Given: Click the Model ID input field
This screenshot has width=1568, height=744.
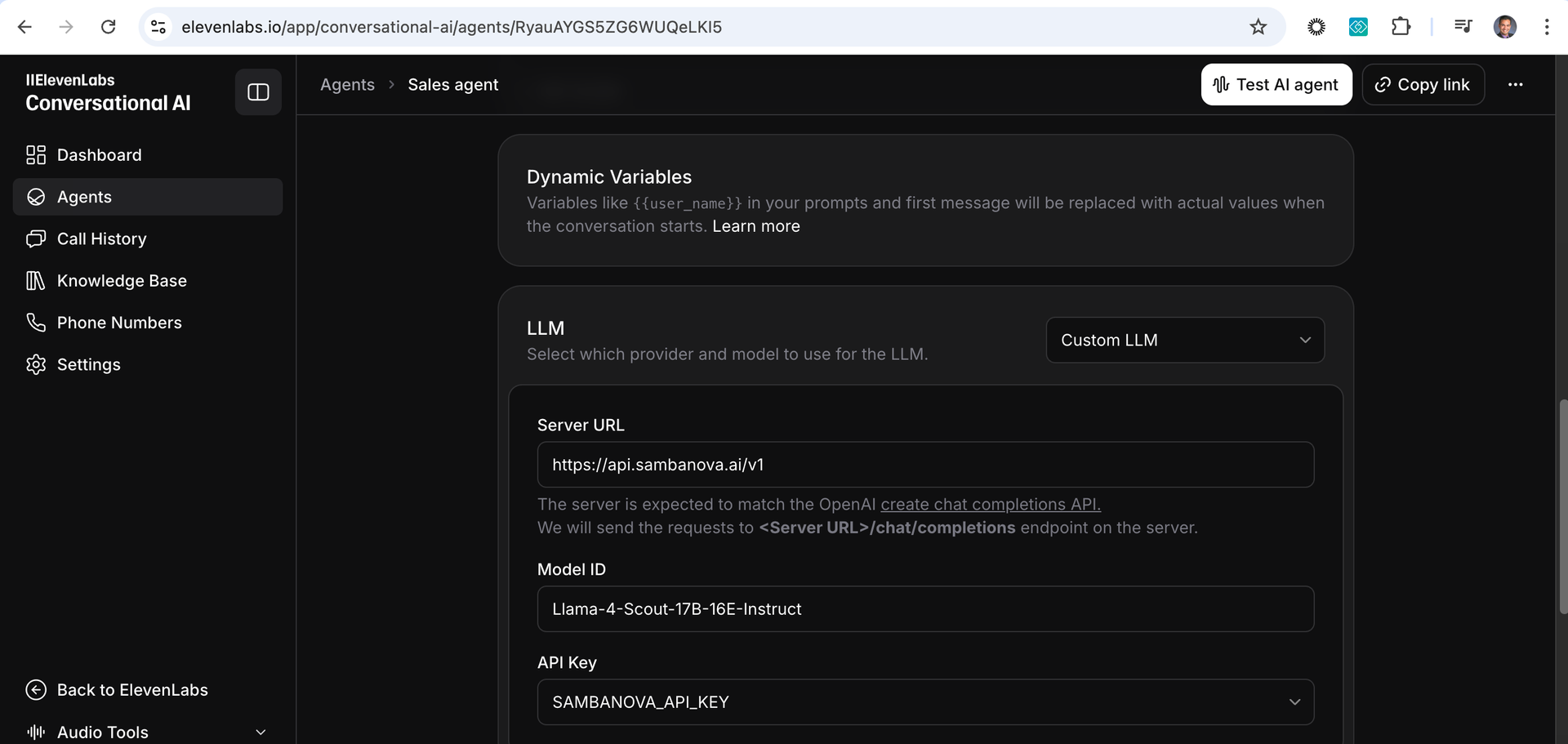Looking at the screenshot, I should point(925,608).
